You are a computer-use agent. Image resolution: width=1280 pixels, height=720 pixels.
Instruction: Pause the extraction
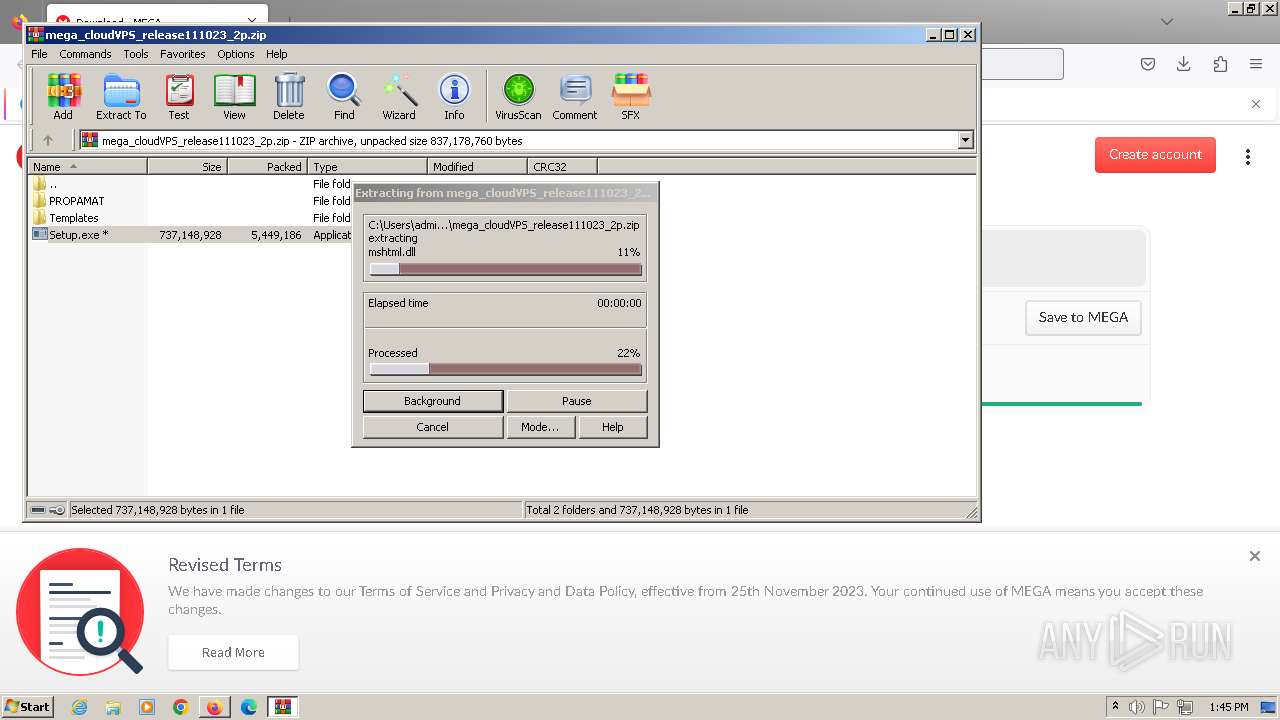pos(577,401)
